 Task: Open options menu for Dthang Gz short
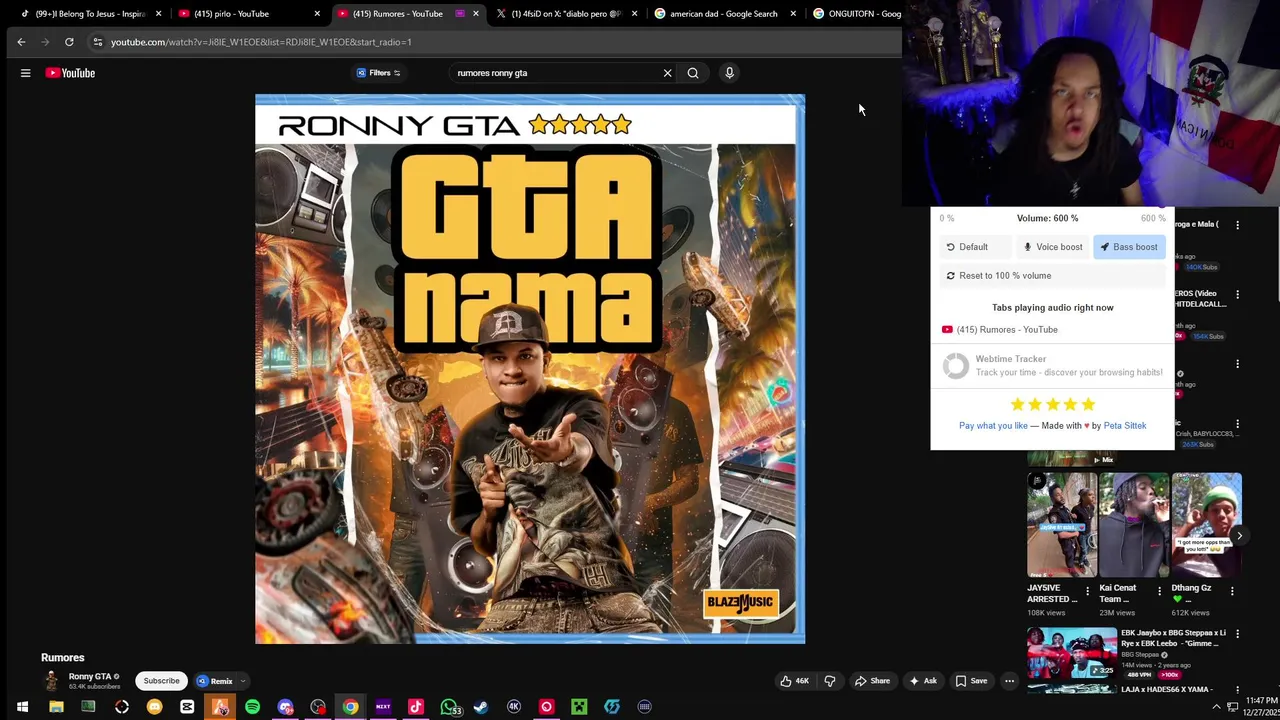(1232, 591)
